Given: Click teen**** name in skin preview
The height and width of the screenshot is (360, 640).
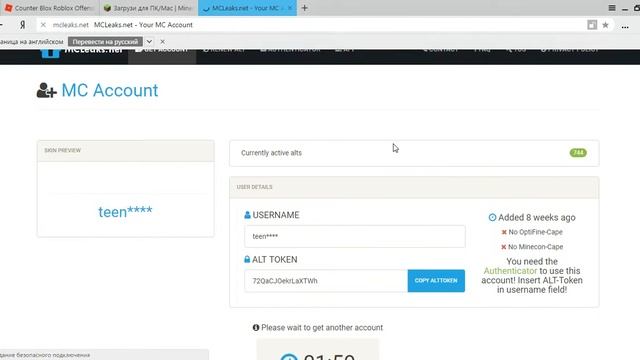Looking at the screenshot, I should (125, 211).
